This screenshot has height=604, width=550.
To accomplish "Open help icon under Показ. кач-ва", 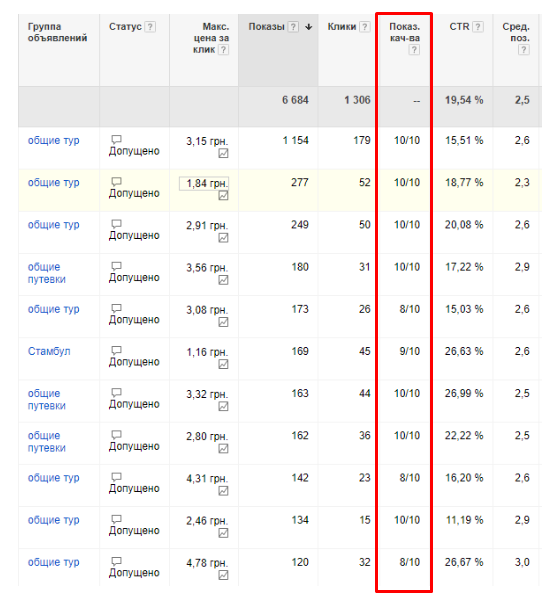I will pos(414,50).
